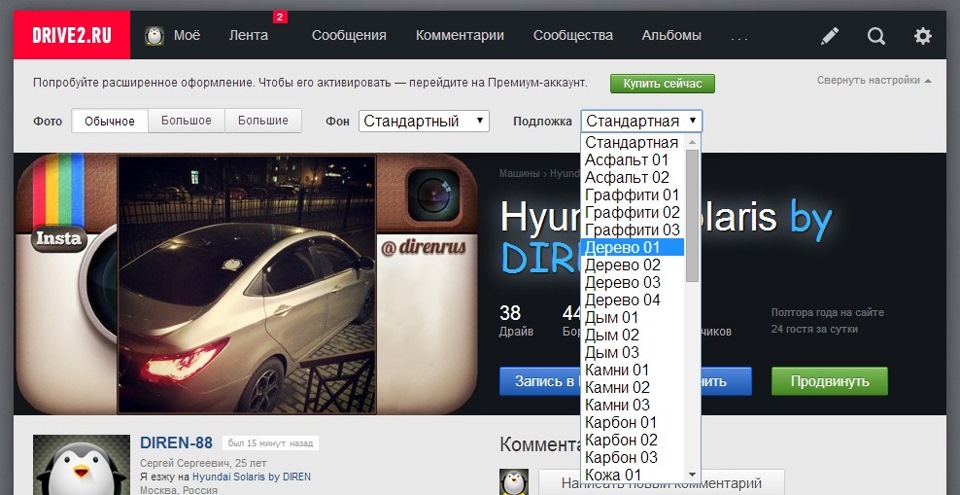960x495 pixels.
Task: Choose Асфальт 01 from the list
Action: (x=632, y=160)
